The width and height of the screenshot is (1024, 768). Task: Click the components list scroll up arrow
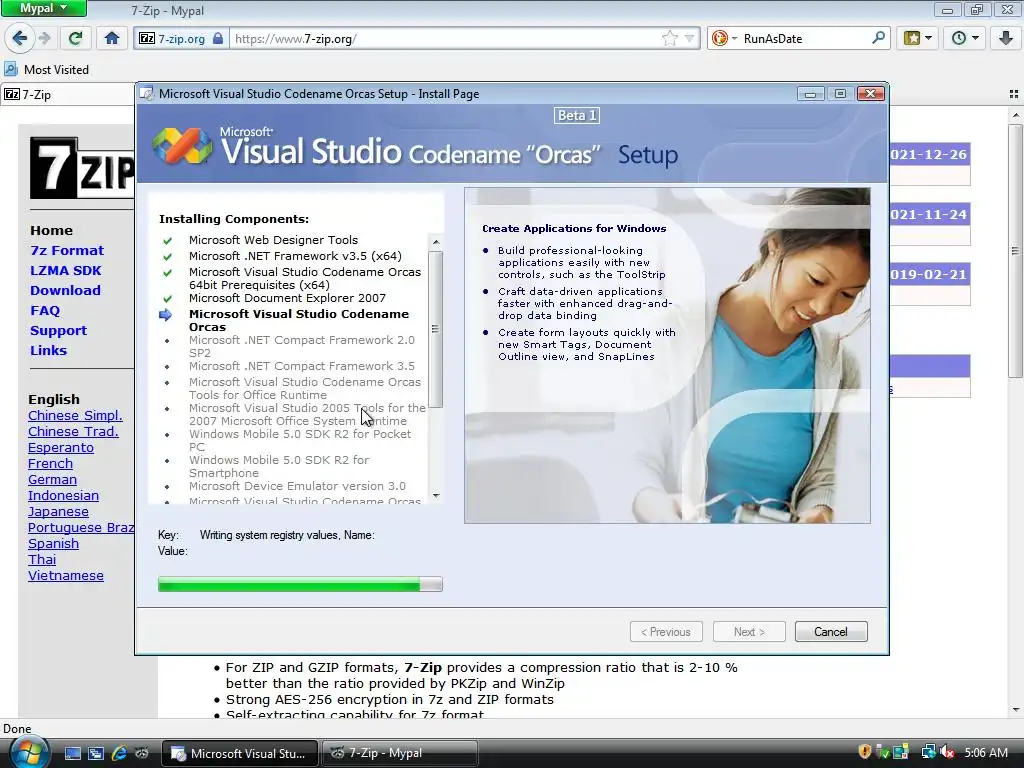436,242
